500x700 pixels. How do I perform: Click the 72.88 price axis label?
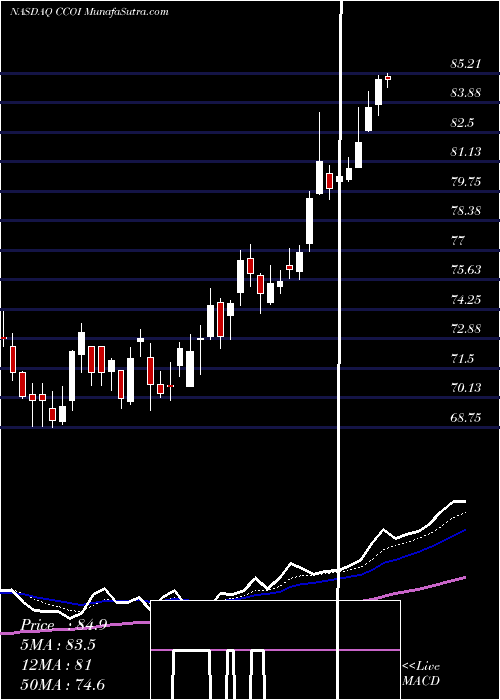[x=466, y=329]
